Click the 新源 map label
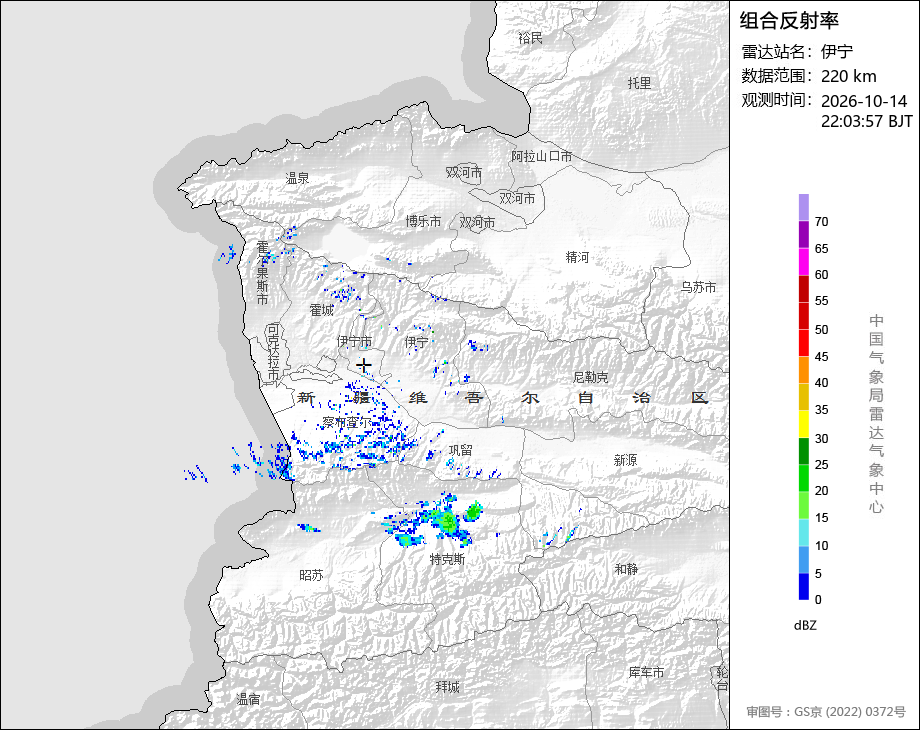This screenshot has width=920, height=730. 625,460
